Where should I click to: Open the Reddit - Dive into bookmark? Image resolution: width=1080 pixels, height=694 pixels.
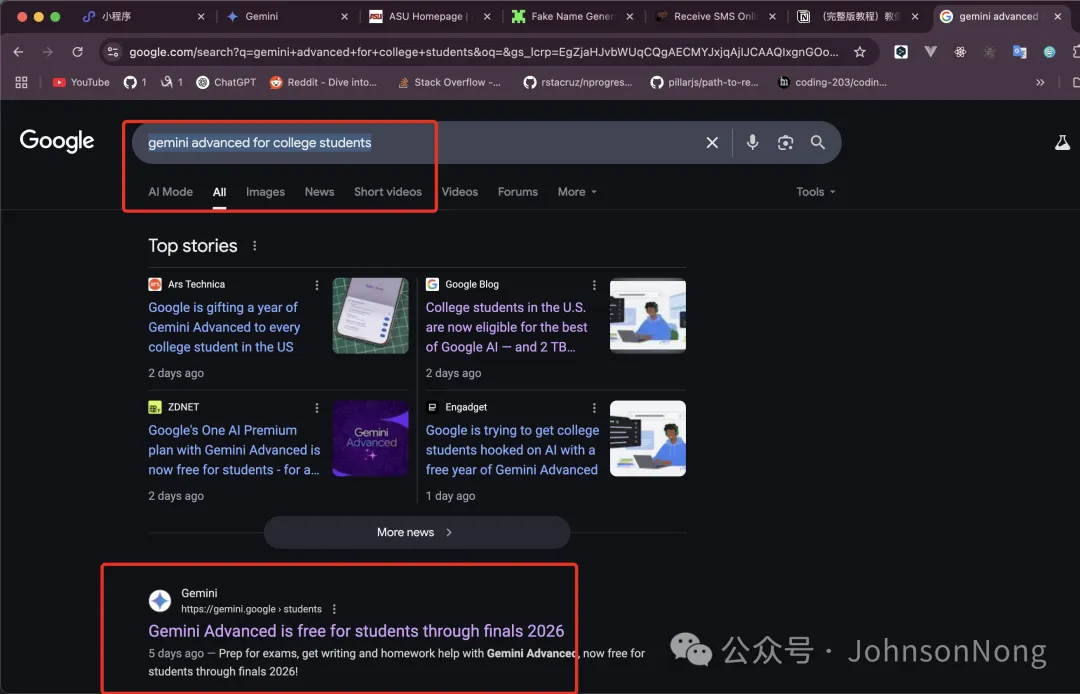[323, 82]
